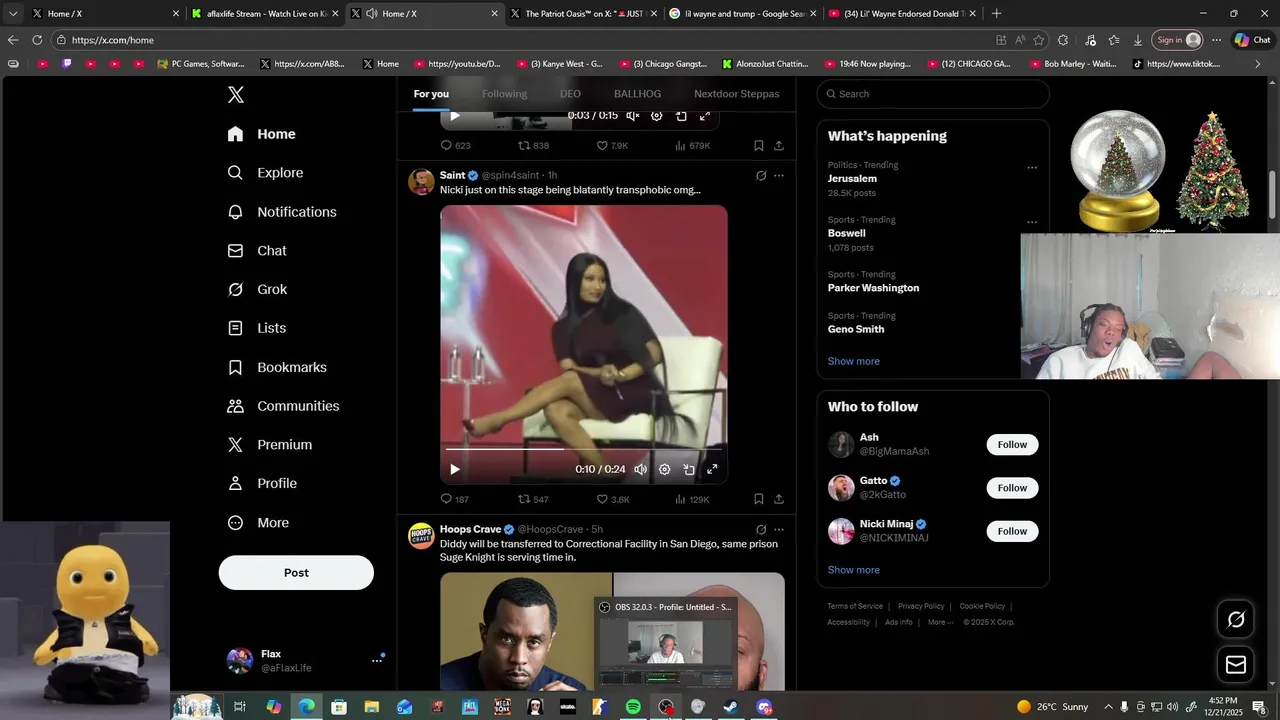
Task: Open the Terms of Service link
Action: 855,606
